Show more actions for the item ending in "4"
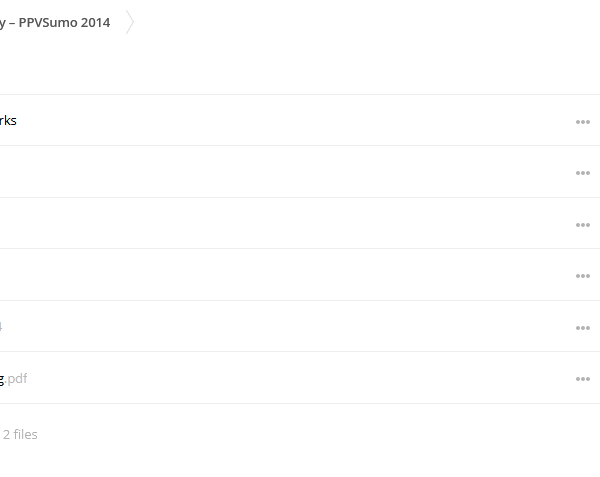 click(582, 328)
